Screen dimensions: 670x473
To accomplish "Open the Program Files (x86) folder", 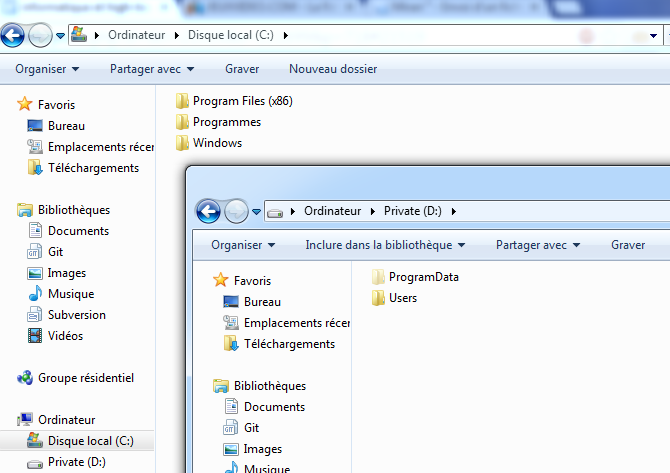I will click(x=241, y=101).
